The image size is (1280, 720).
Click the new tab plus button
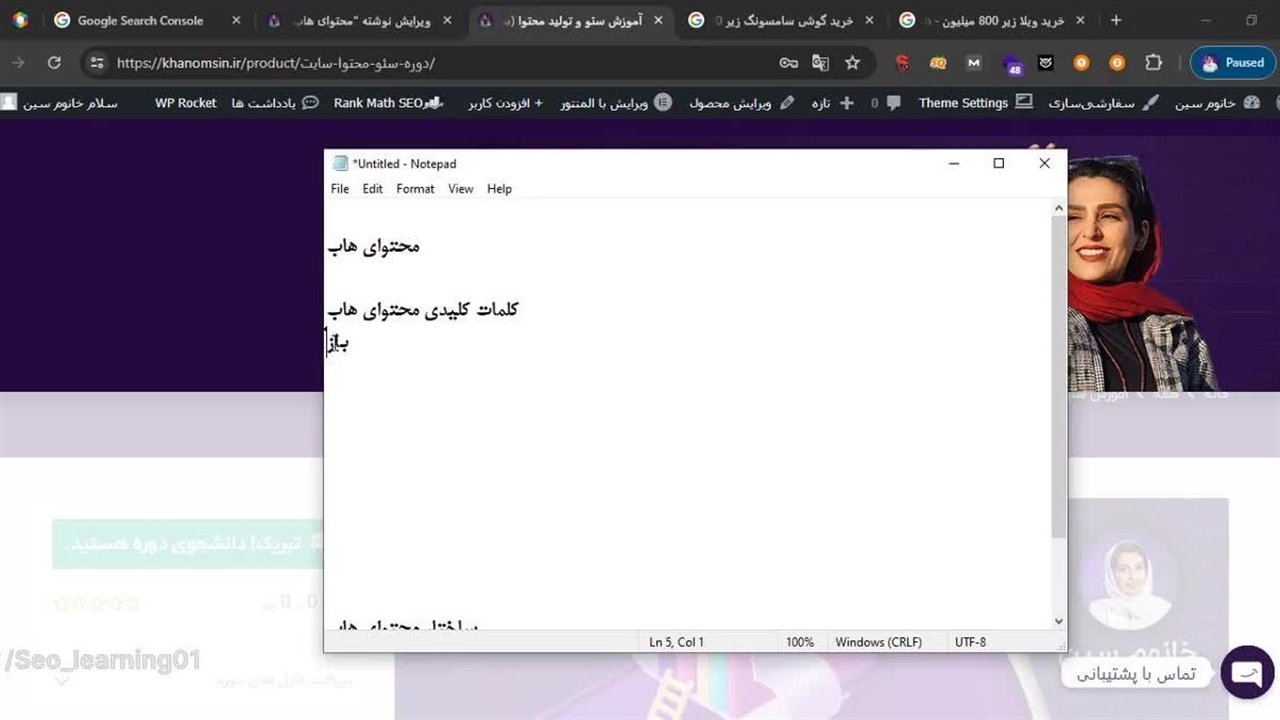pos(1116,20)
